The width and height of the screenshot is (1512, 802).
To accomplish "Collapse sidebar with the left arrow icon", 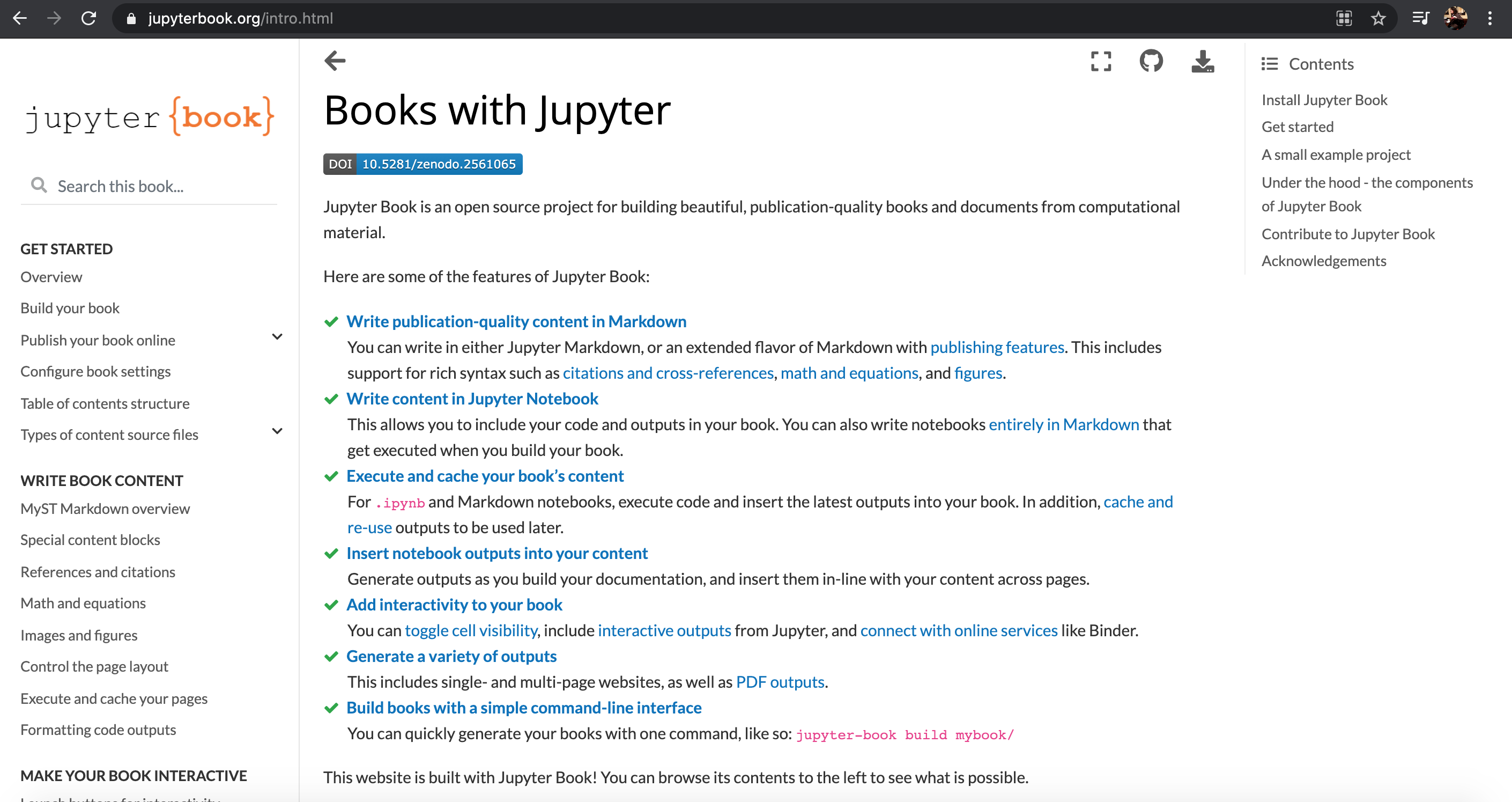I will (335, 61).
